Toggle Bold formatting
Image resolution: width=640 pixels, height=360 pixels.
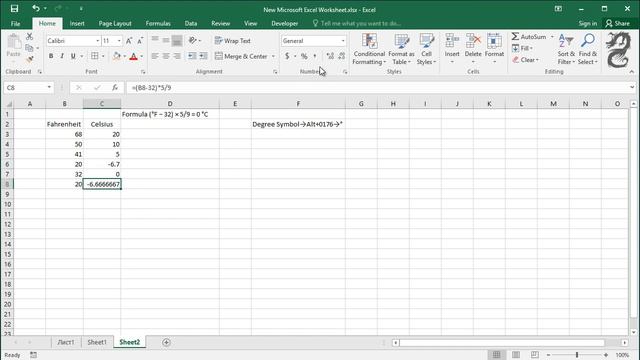point(51,56)
